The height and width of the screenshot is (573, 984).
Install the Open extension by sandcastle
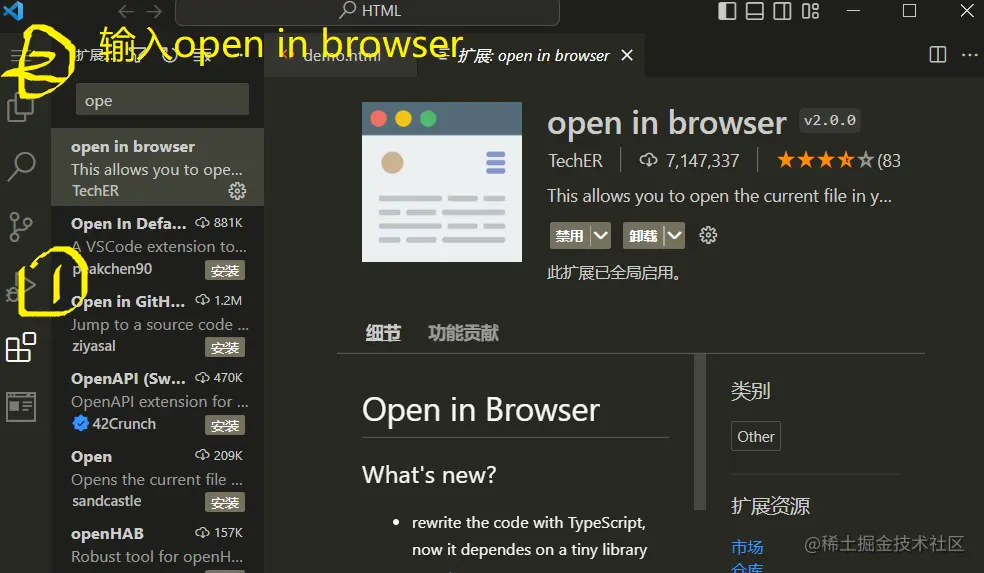(x=225, y=503)
